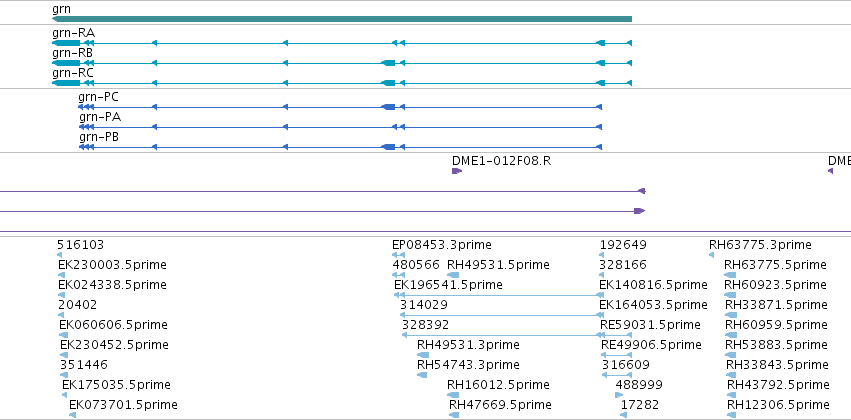This screenshot has width=851, height=420.
Task: Click the RH16012.5prime feature glyph
Action: pos(453,395)
